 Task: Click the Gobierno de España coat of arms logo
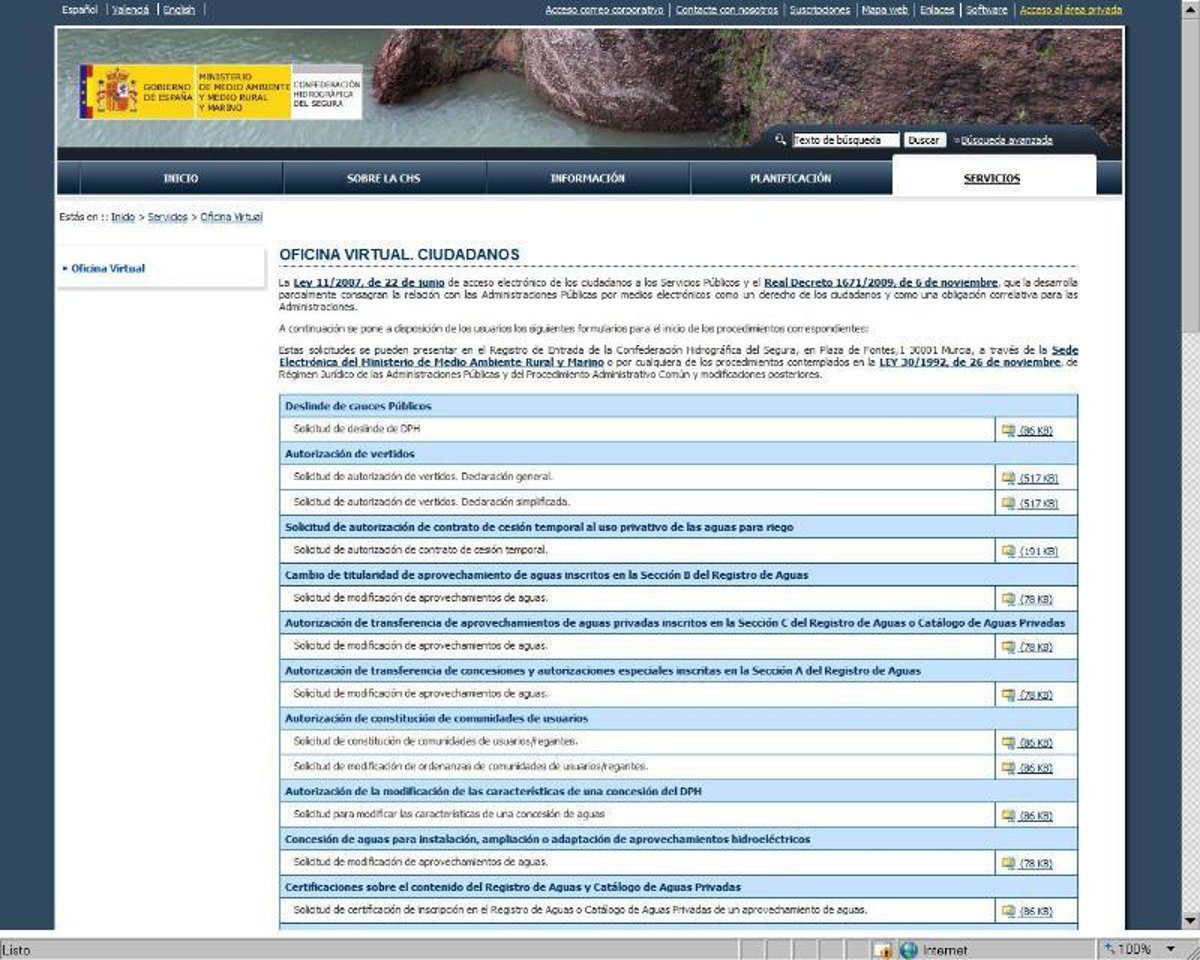(x=117, y=92)
